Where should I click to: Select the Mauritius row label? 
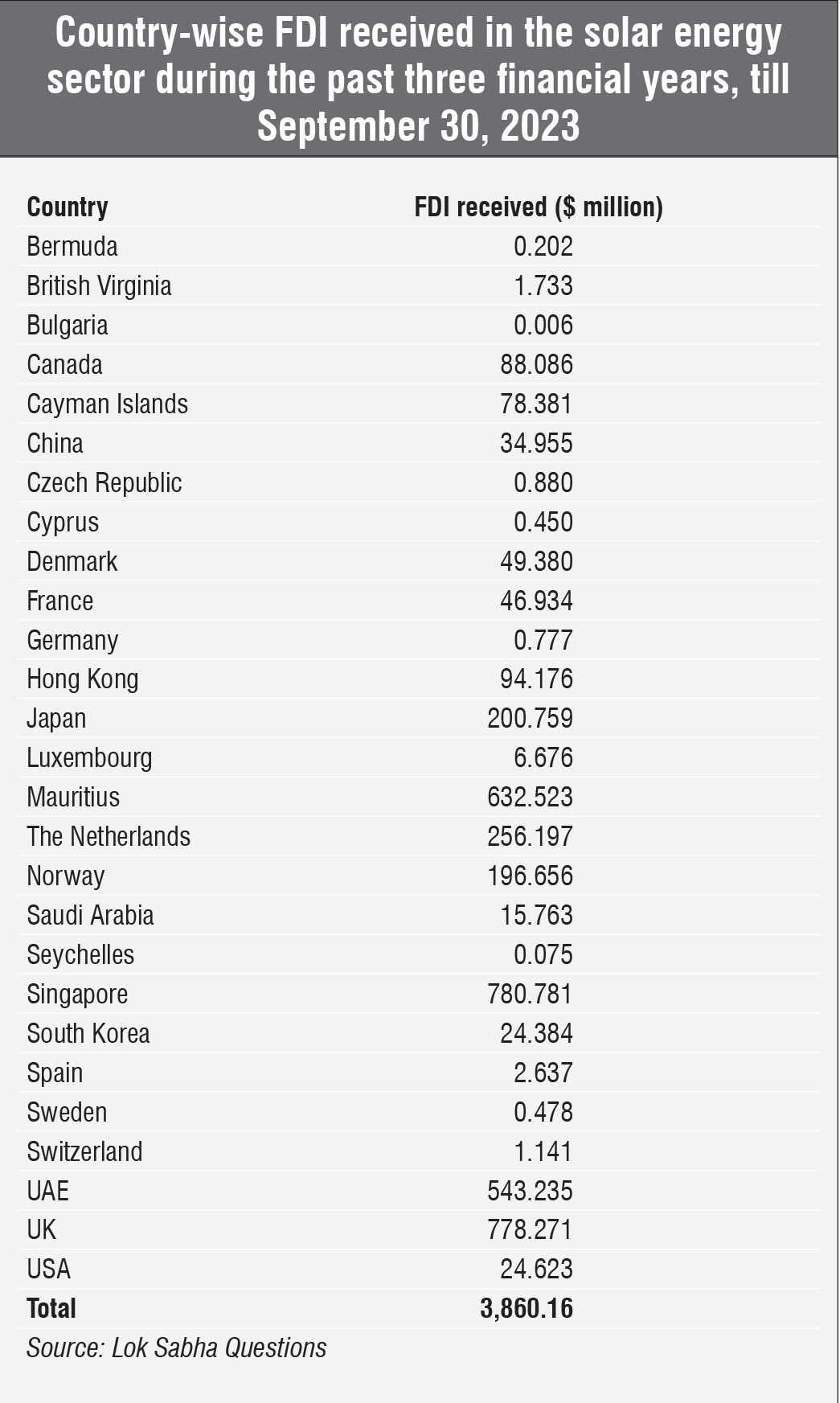tap(73, 798)
